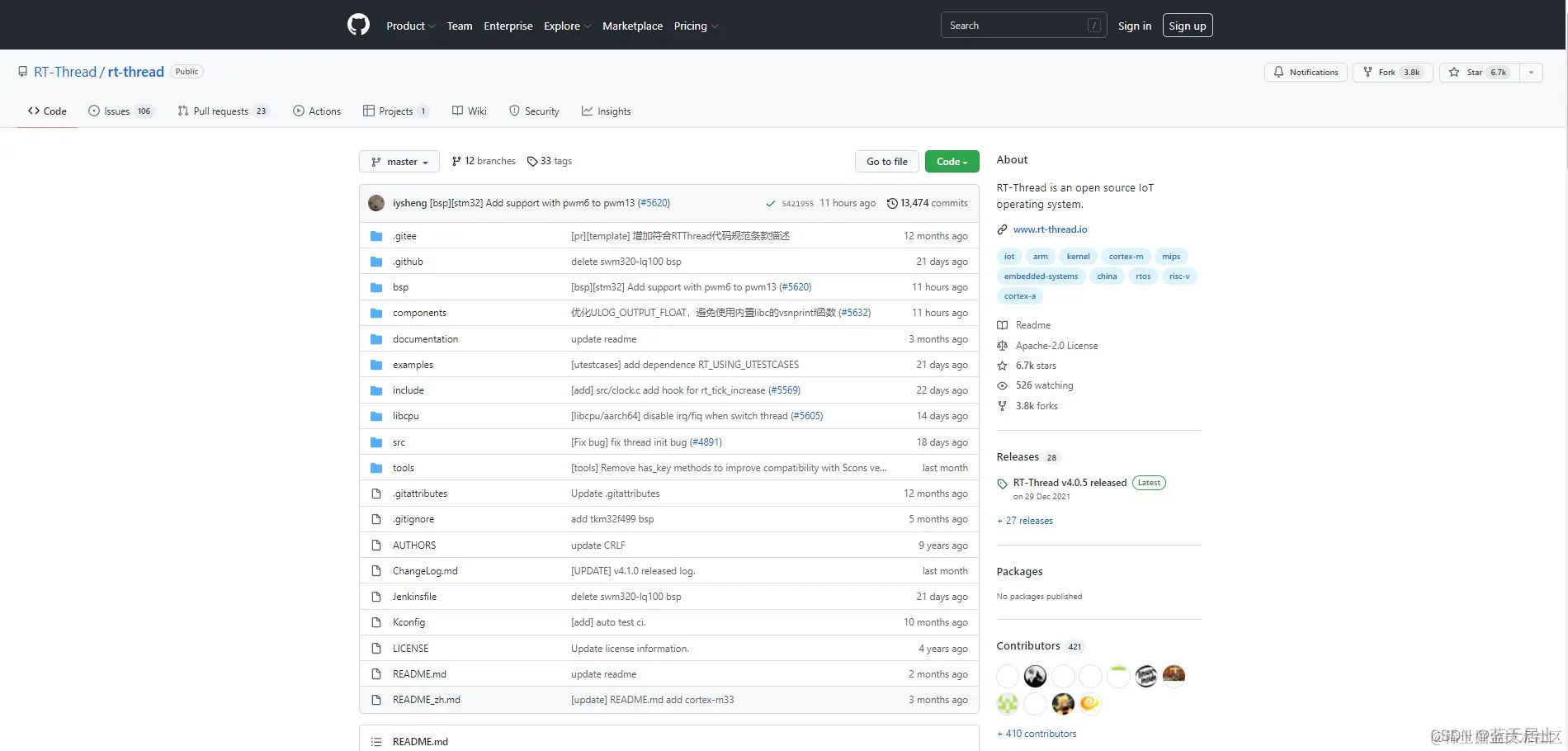This screenshot has width=1568, height=751.
Task: Switch to the Actions tab
Action: pos(316,111)
